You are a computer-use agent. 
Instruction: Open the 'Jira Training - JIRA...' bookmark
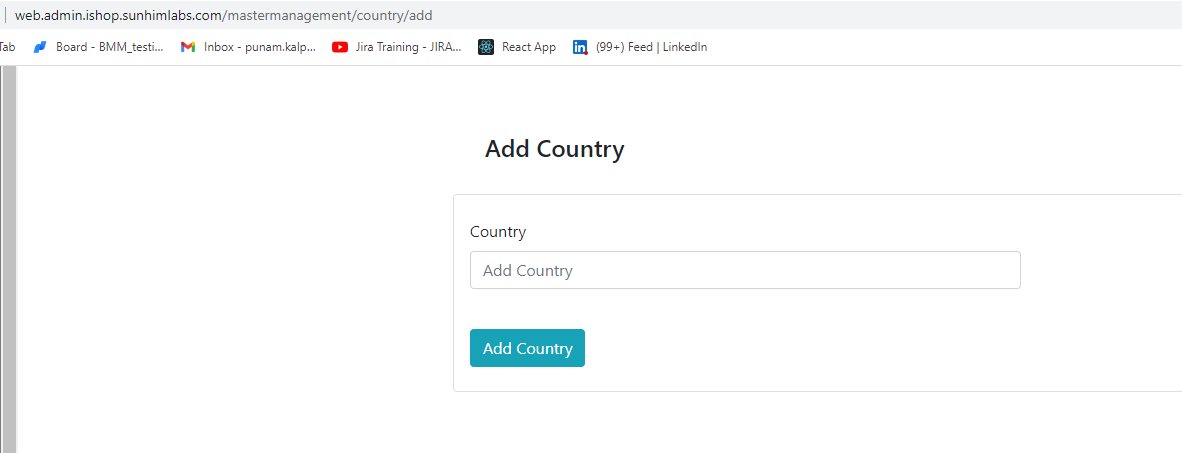coord(408,47)
